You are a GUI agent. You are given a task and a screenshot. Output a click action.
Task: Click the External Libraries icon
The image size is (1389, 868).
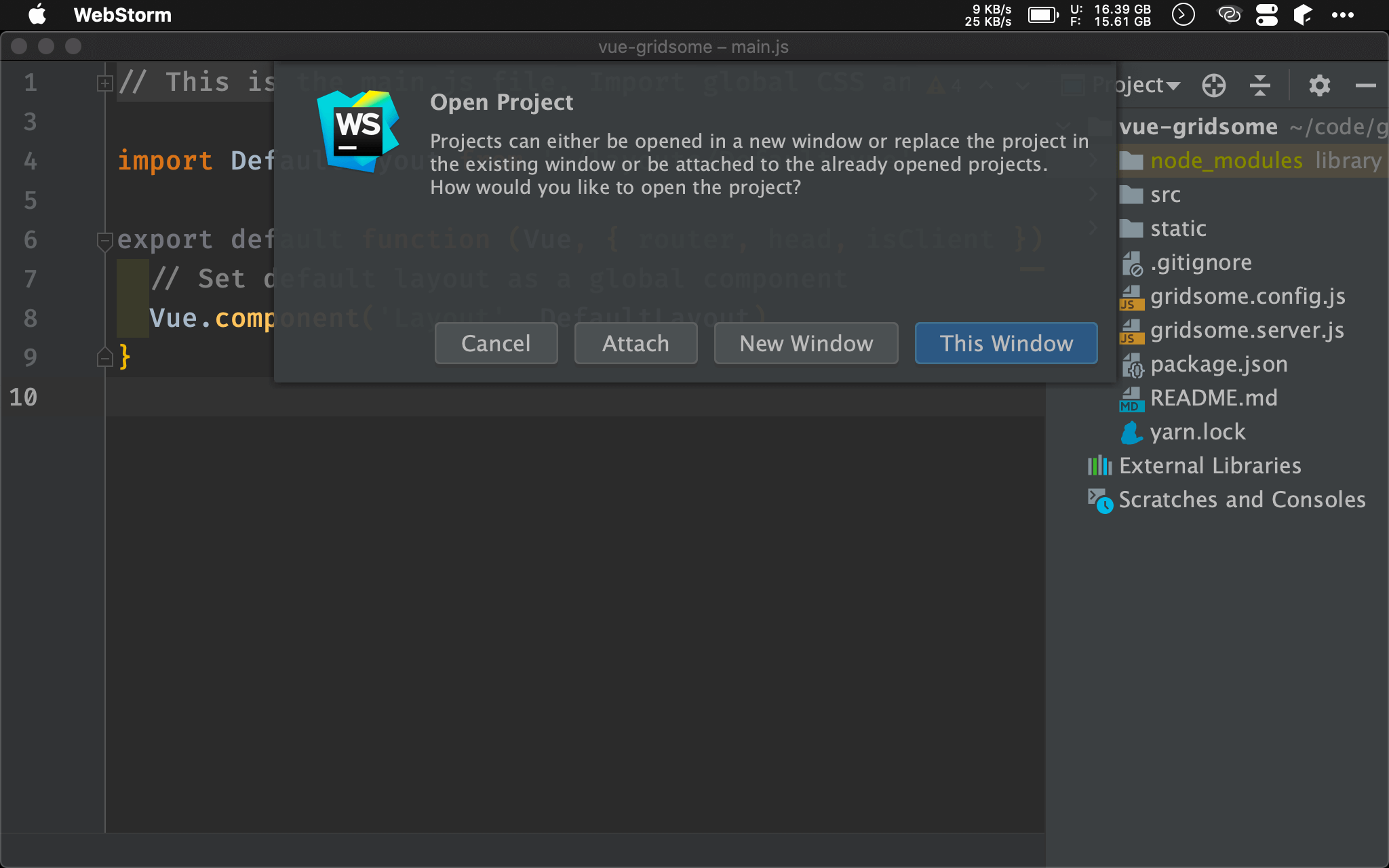tap(1099, 466)
